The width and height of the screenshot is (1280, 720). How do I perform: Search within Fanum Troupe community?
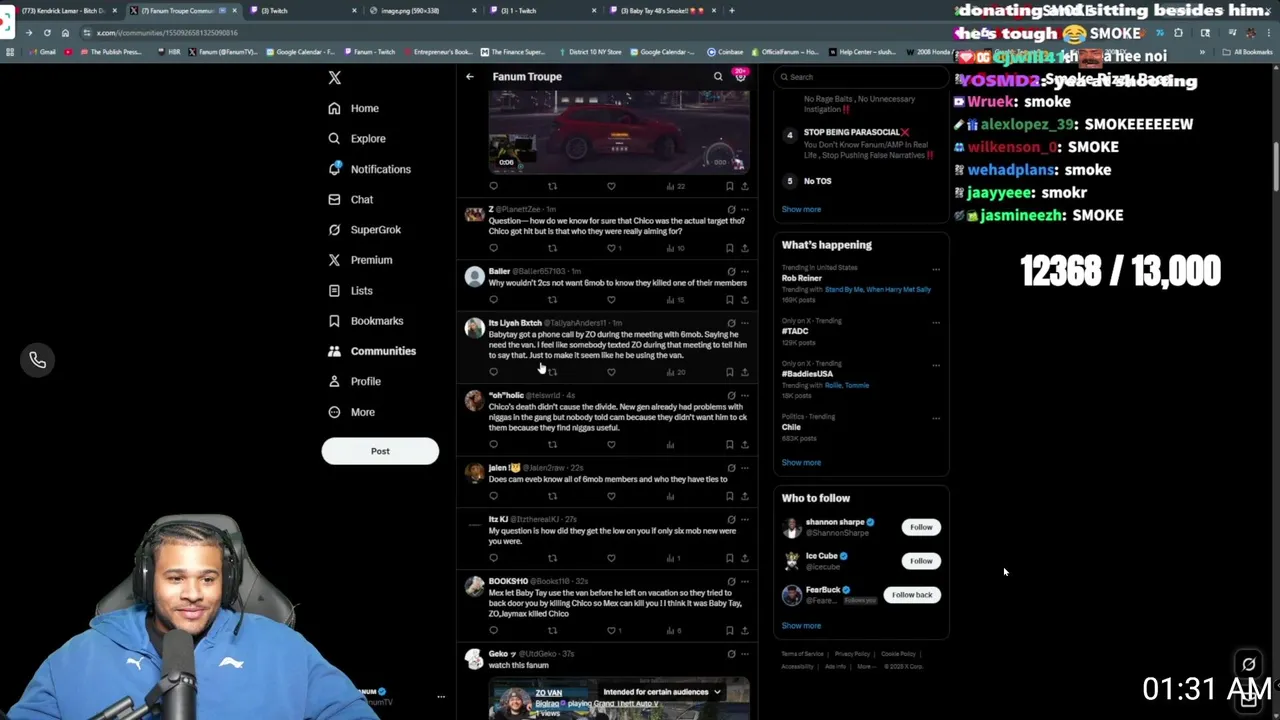click(718, 77)
